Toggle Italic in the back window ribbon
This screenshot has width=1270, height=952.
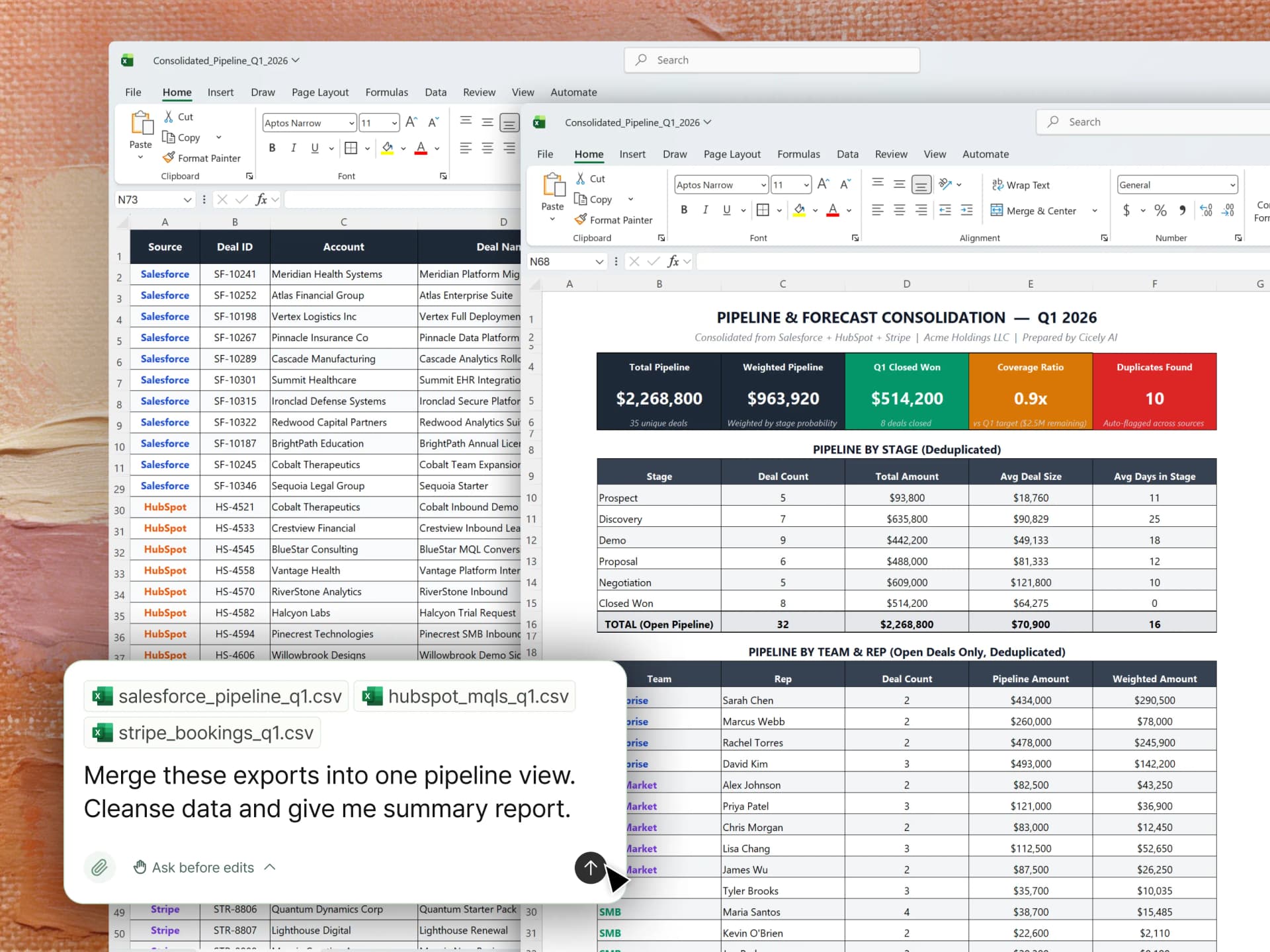point(293,148)
